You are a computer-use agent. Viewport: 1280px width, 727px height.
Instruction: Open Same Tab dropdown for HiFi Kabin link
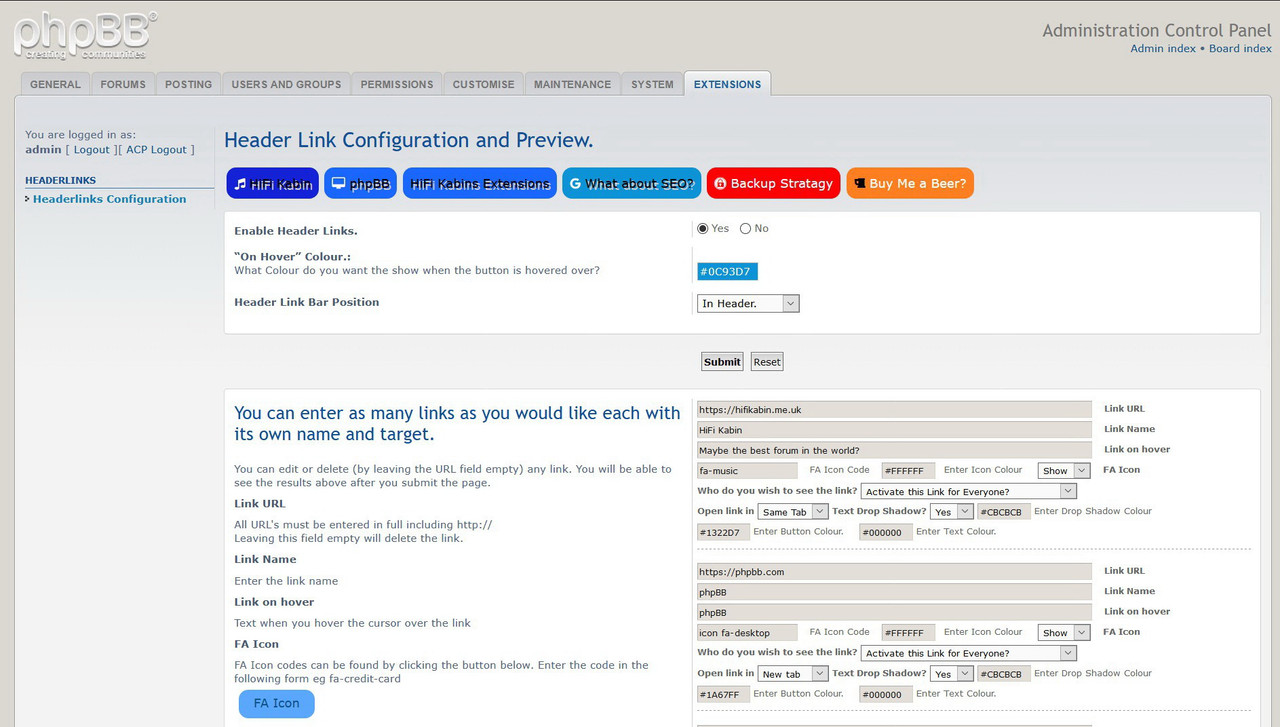pyautogui.click(x=793, y=511)
